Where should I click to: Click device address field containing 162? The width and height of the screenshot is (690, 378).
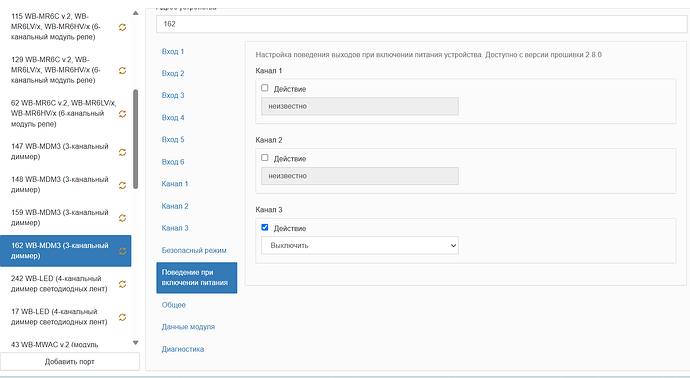pos(422,24)
